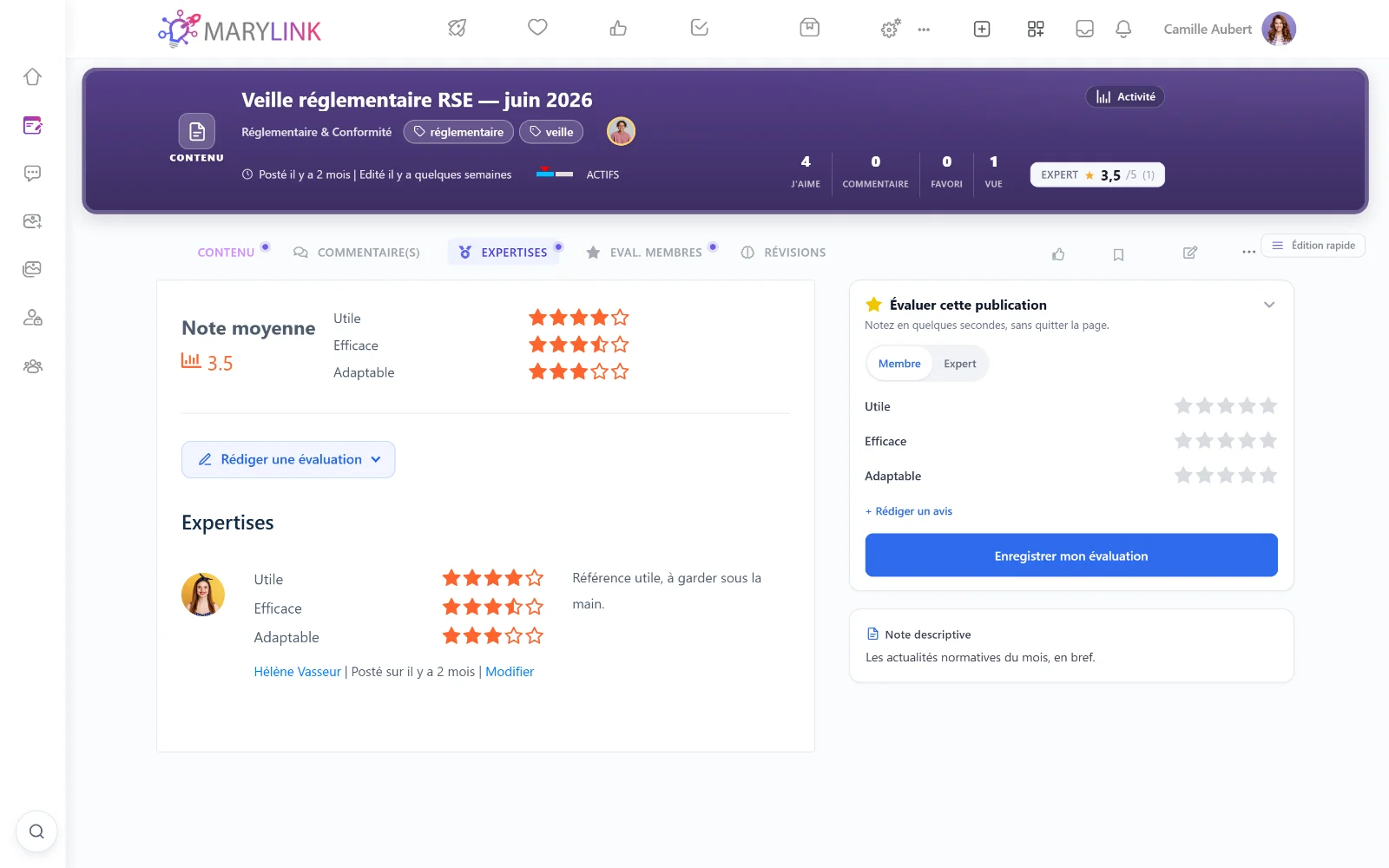Open the heart favorites icon in top bar

537,28
